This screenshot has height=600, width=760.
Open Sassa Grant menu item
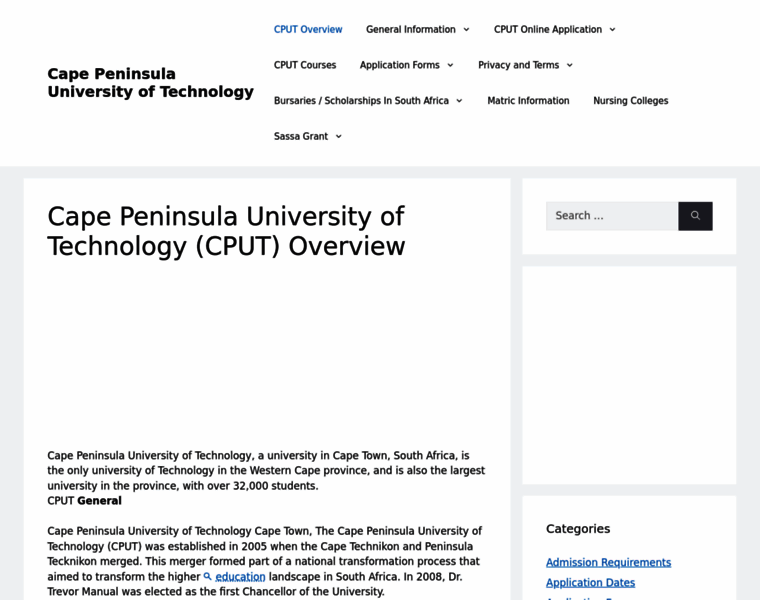[301, 136]
